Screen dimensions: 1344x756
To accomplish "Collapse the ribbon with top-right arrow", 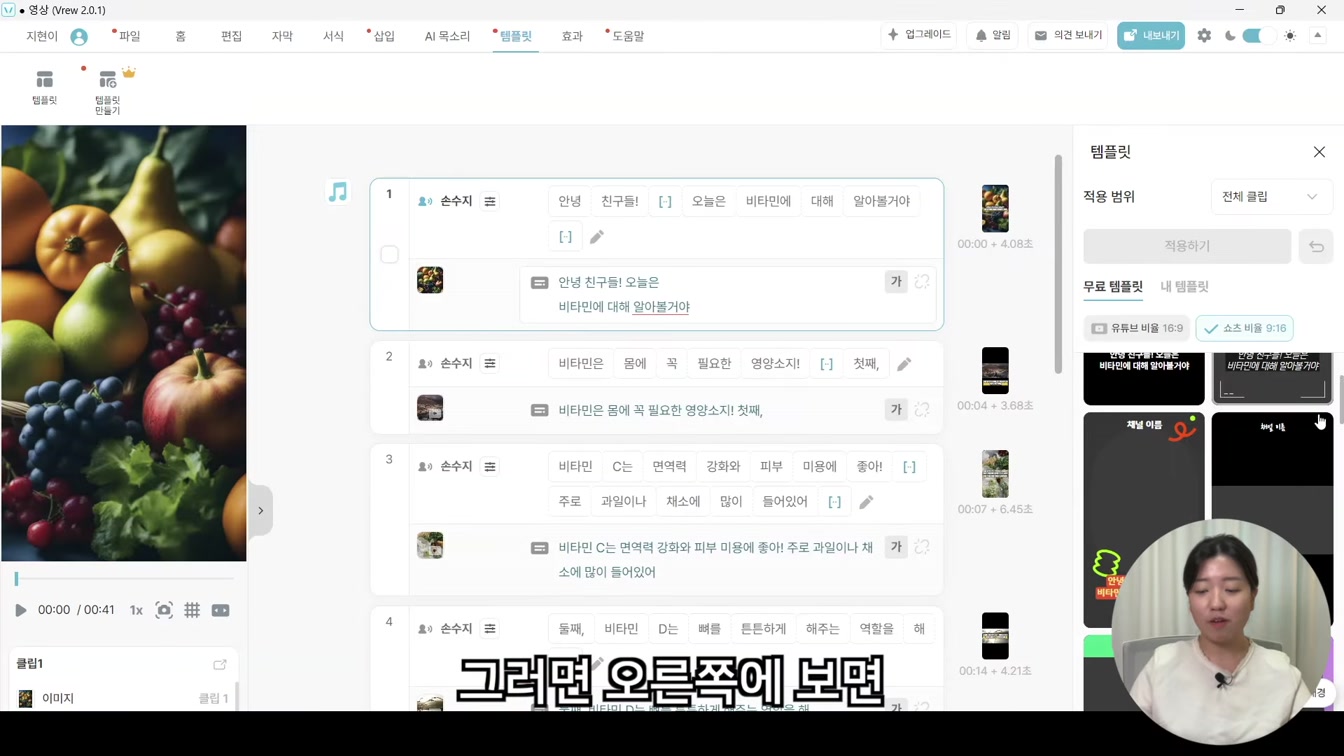I will (1317, 35).
